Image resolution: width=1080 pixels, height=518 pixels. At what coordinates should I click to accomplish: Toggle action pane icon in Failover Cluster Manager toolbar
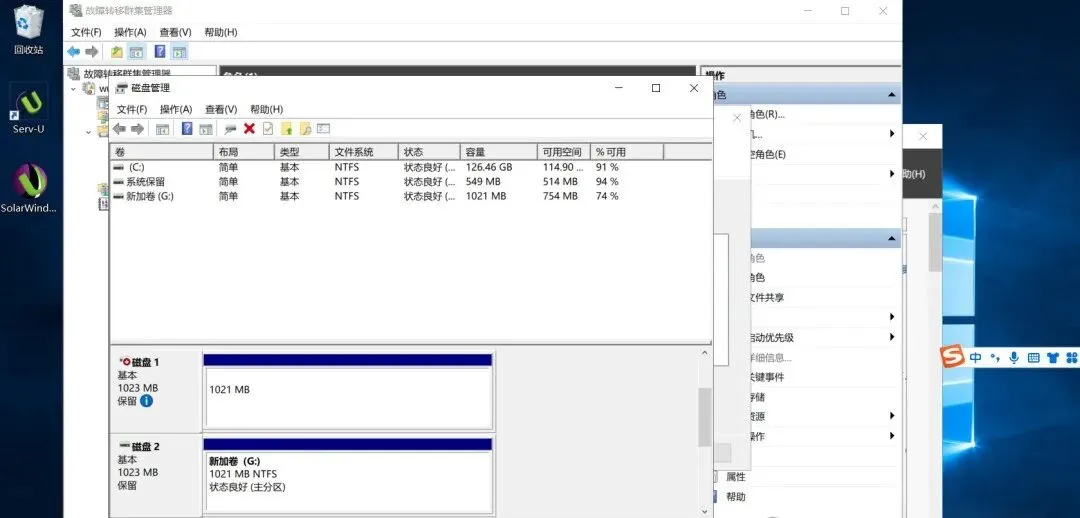[x=179, y=52]
